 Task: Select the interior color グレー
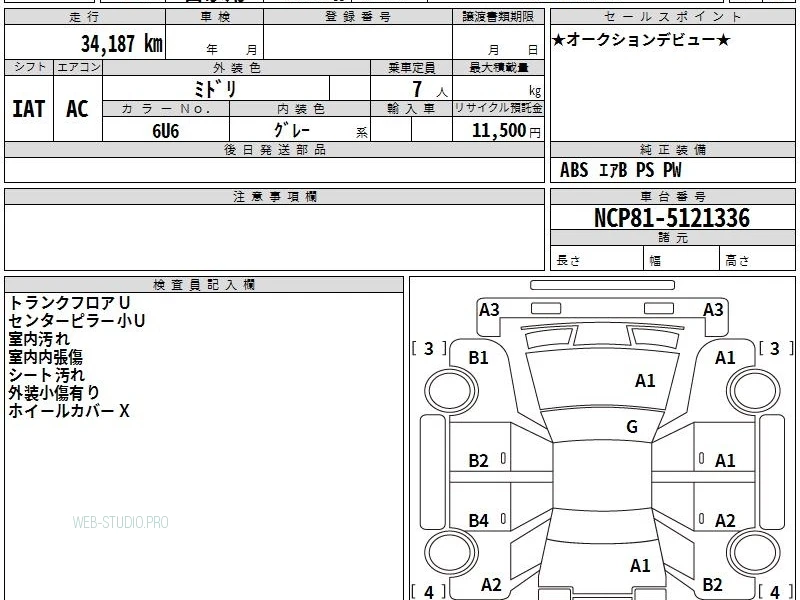pos(291,131)
